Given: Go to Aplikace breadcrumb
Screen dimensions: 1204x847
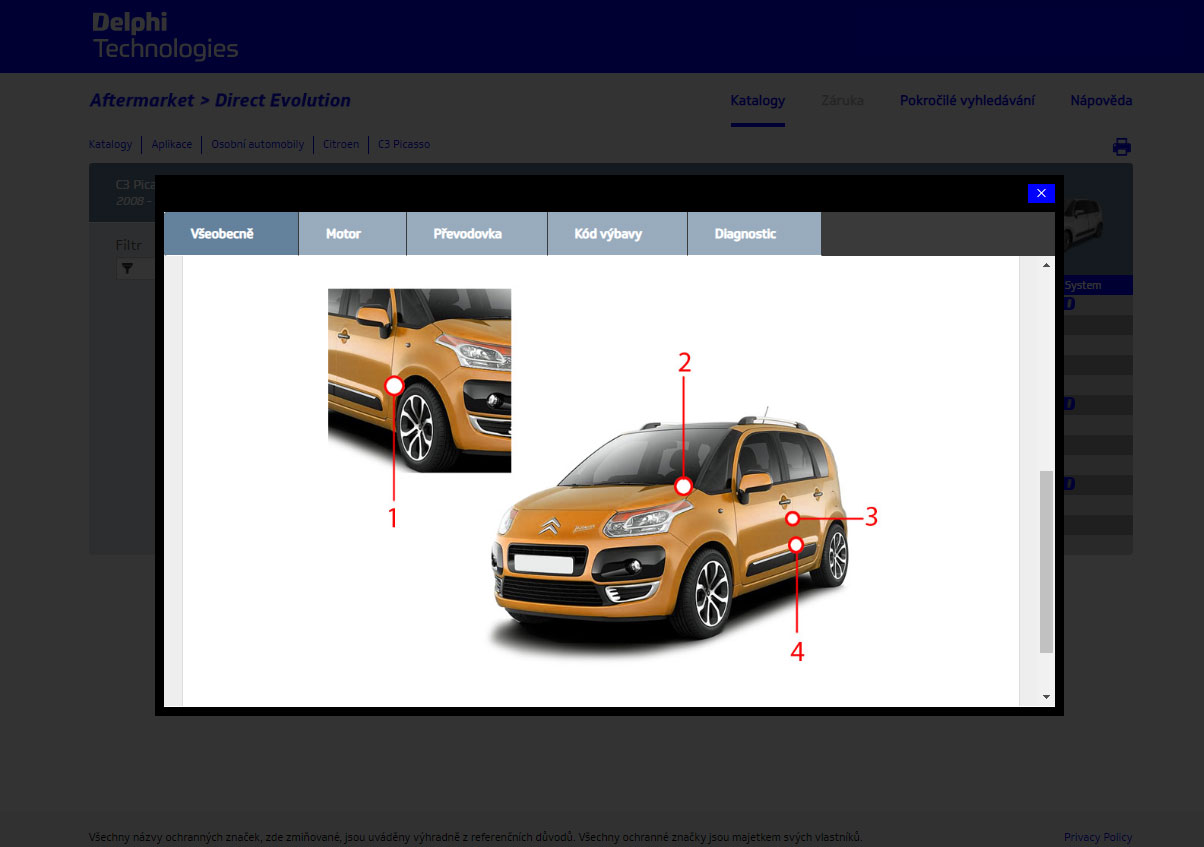Looking at the screenshot, I should pos(172,144).
